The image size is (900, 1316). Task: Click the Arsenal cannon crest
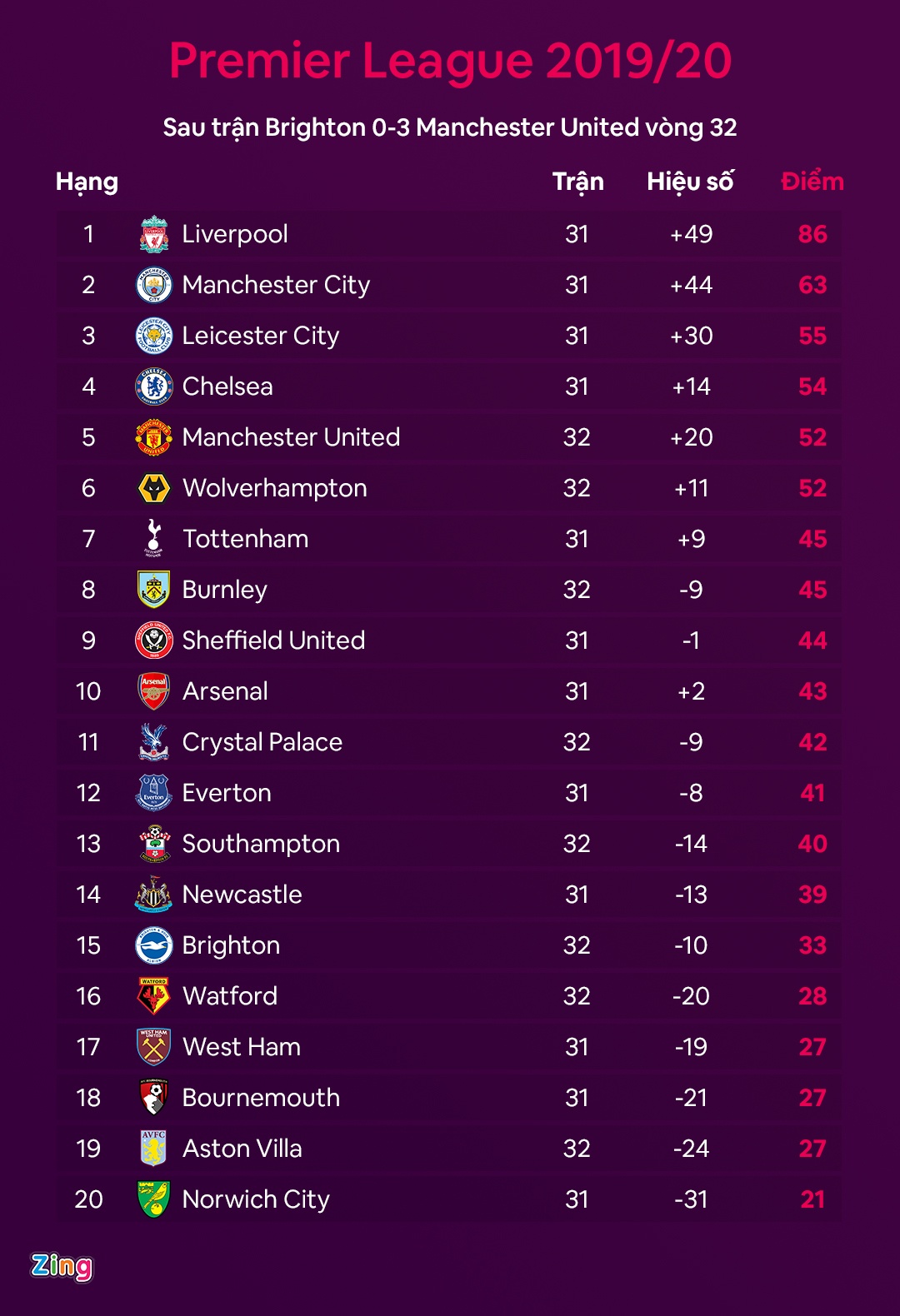(x=154, y=691)
